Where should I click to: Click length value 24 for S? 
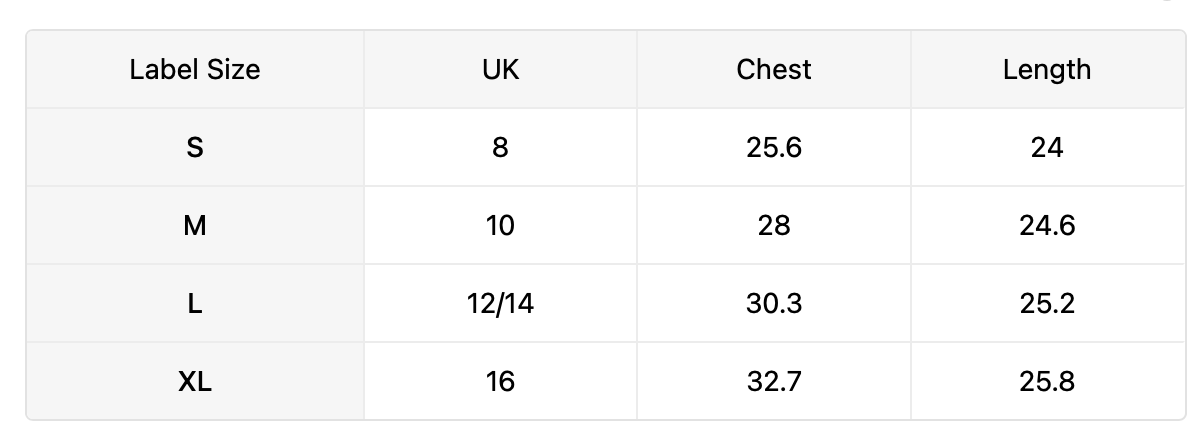(1047, 147)
